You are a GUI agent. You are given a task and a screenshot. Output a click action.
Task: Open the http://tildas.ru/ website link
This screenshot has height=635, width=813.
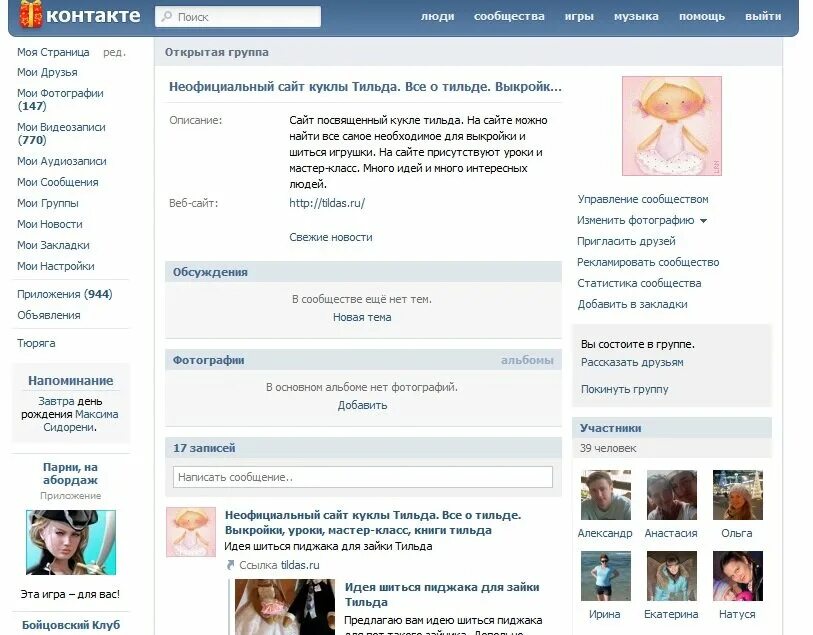pyautogui.click(x=327, y=203)
